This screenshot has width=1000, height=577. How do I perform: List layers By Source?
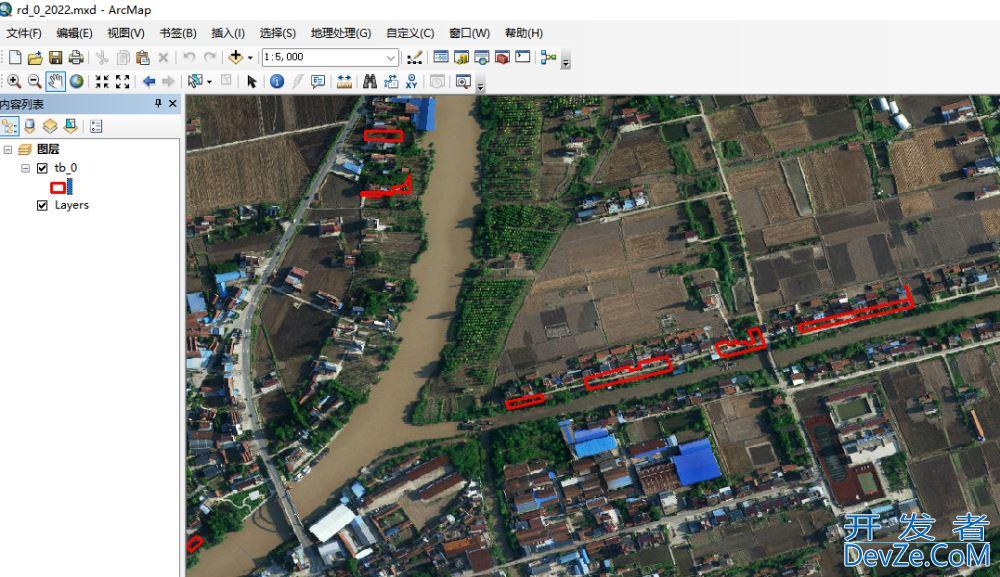30,126
